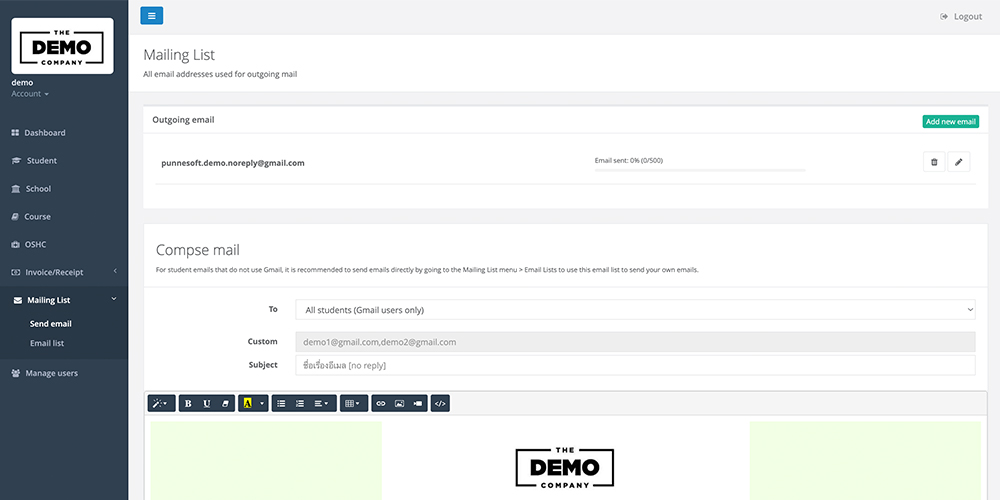Open the To recipients dropdown
The height and width of the screenshot is (500, 1000).
click(x=635, y=310)
